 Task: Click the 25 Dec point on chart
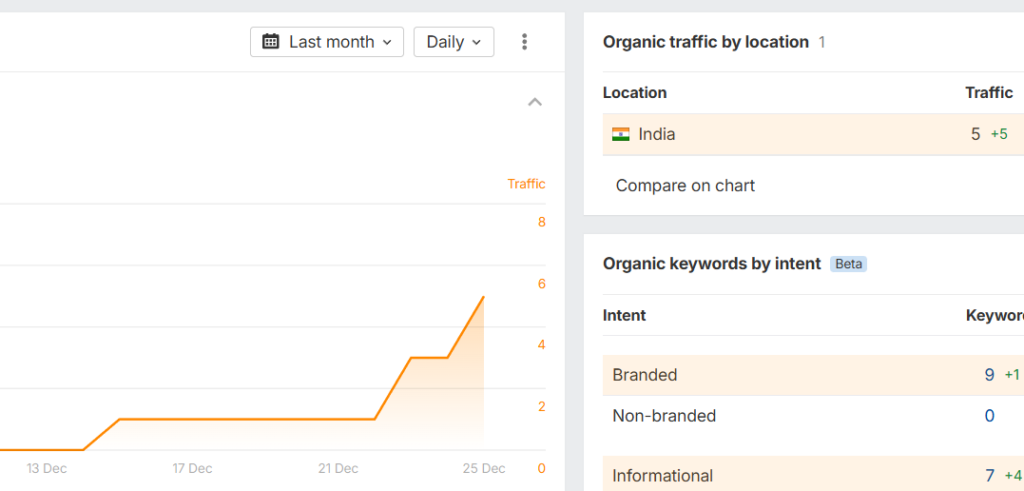point(484,297)
